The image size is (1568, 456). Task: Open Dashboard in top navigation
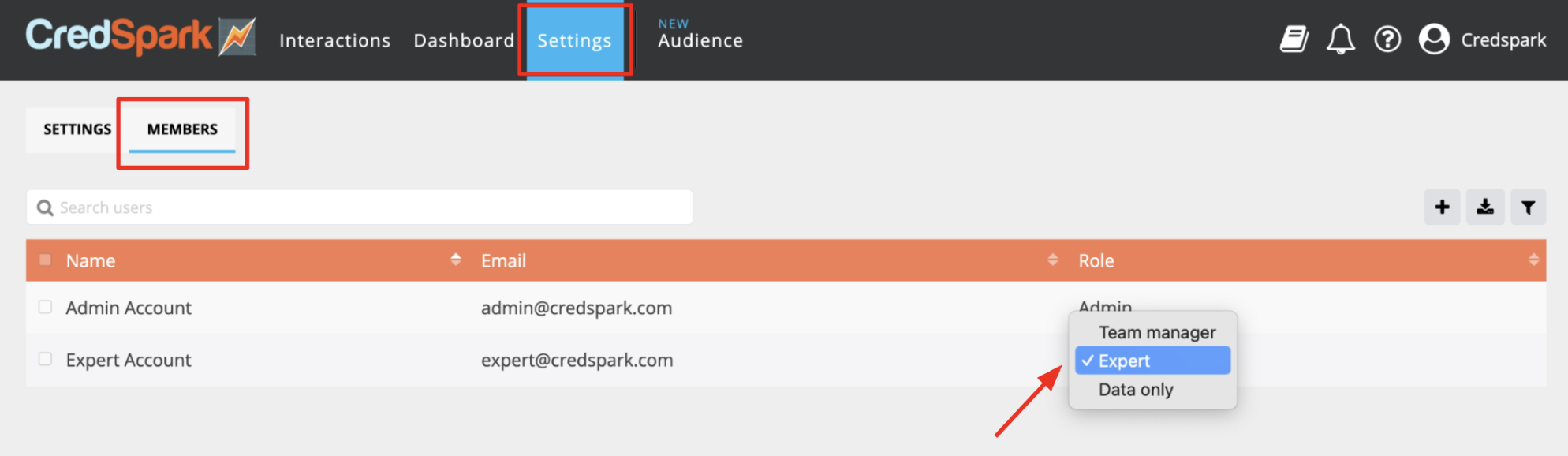point(464,40)
